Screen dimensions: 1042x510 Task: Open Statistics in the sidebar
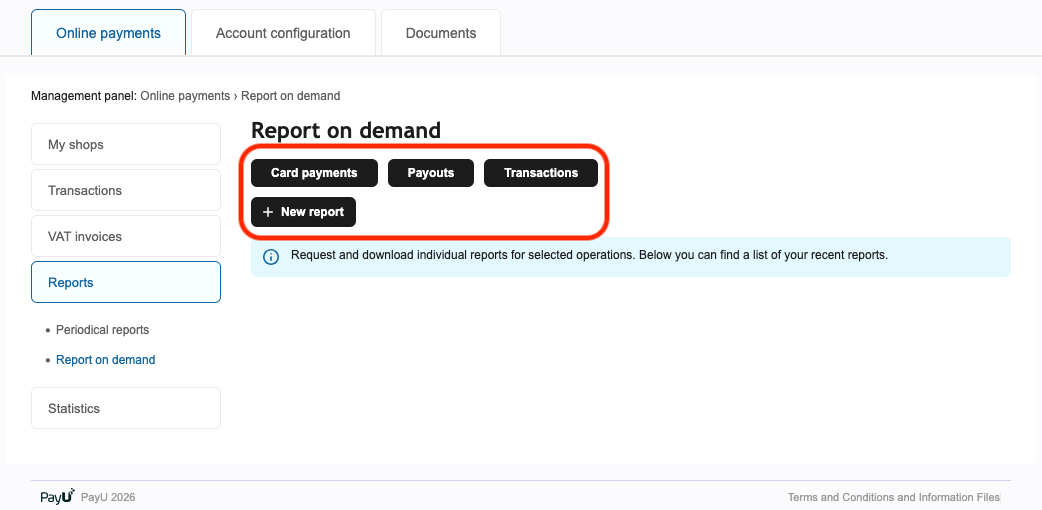tap(126, 409)
